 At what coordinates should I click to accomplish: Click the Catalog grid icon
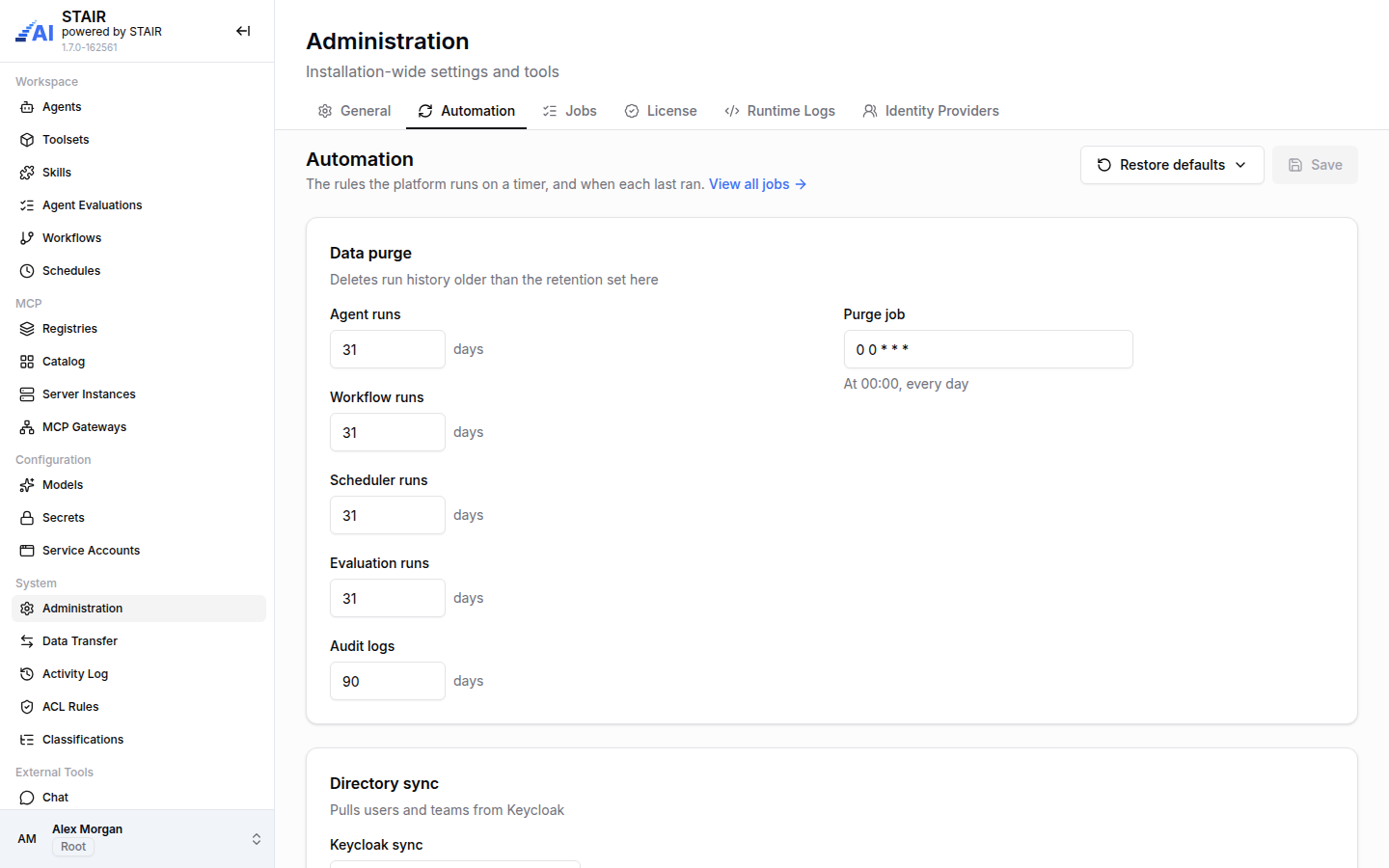[27, 362]
